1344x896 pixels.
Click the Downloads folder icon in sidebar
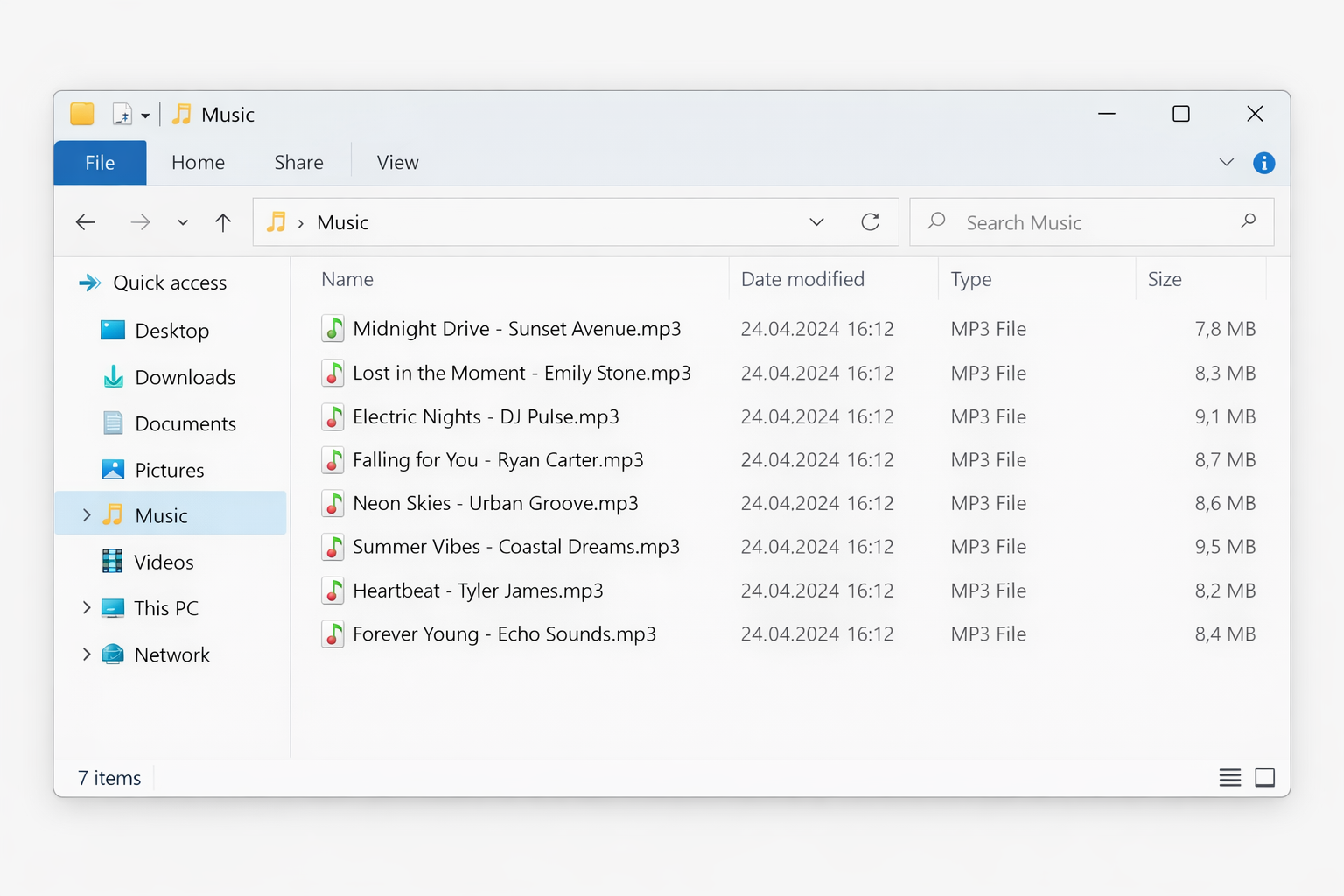113,377
